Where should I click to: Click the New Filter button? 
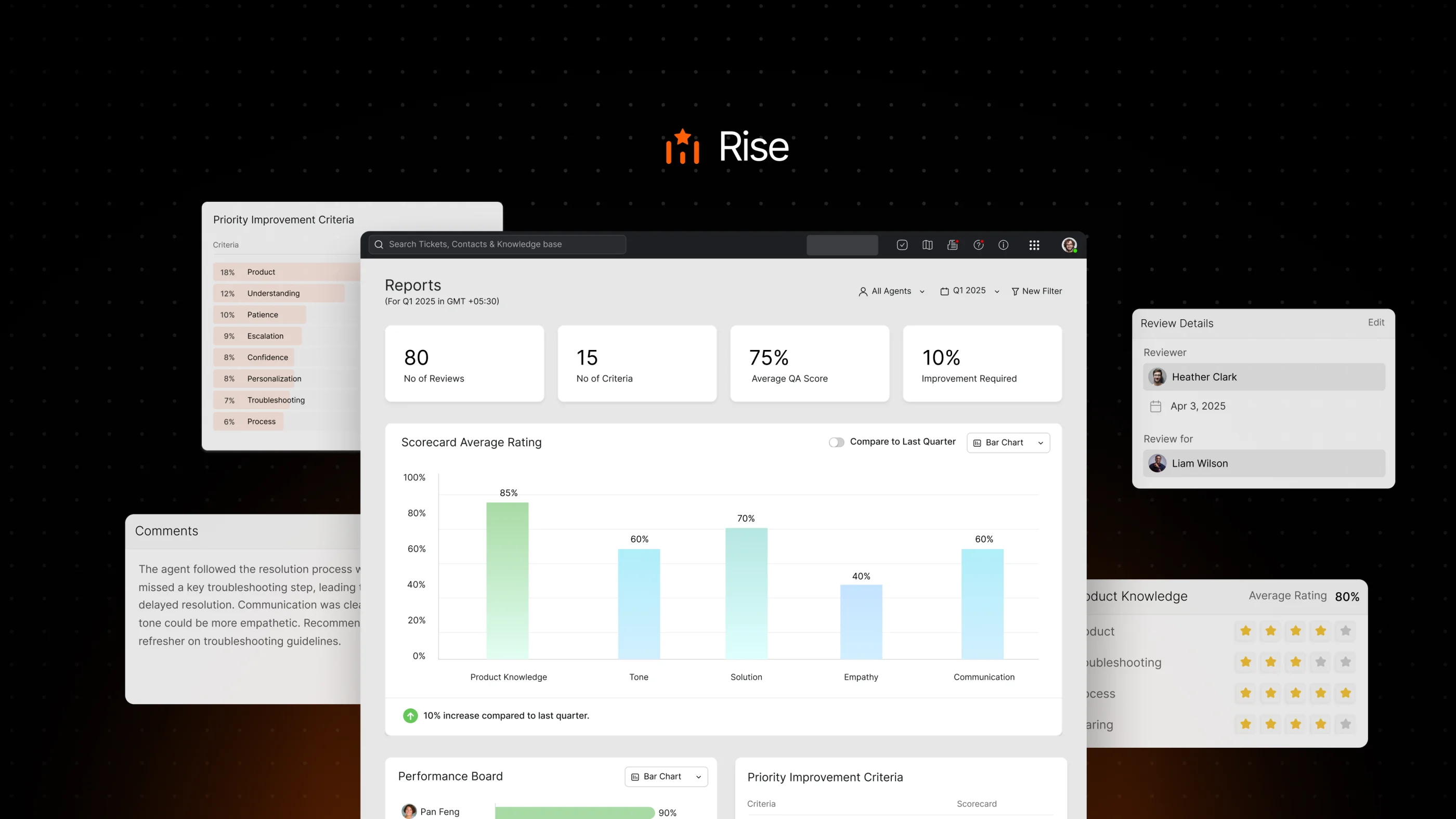point(1036,291)
